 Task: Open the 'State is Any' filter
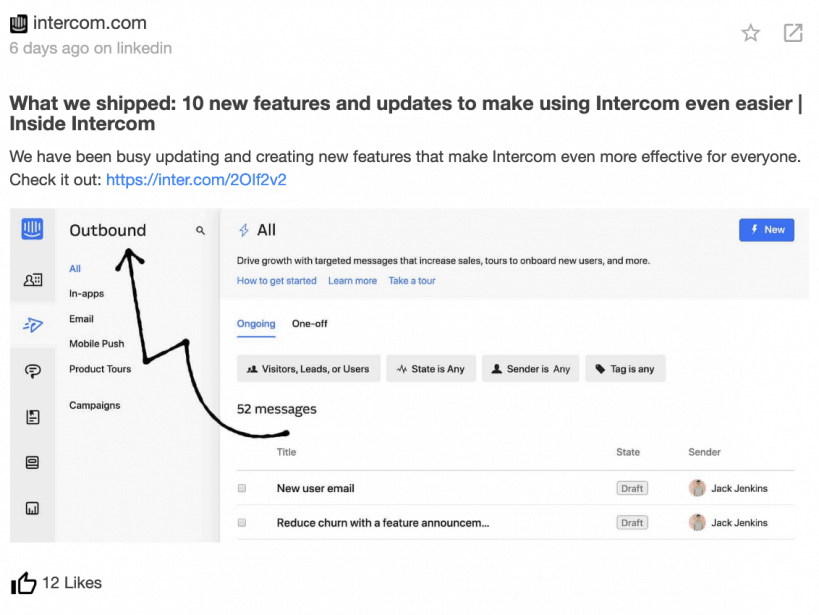coord(431,369)
